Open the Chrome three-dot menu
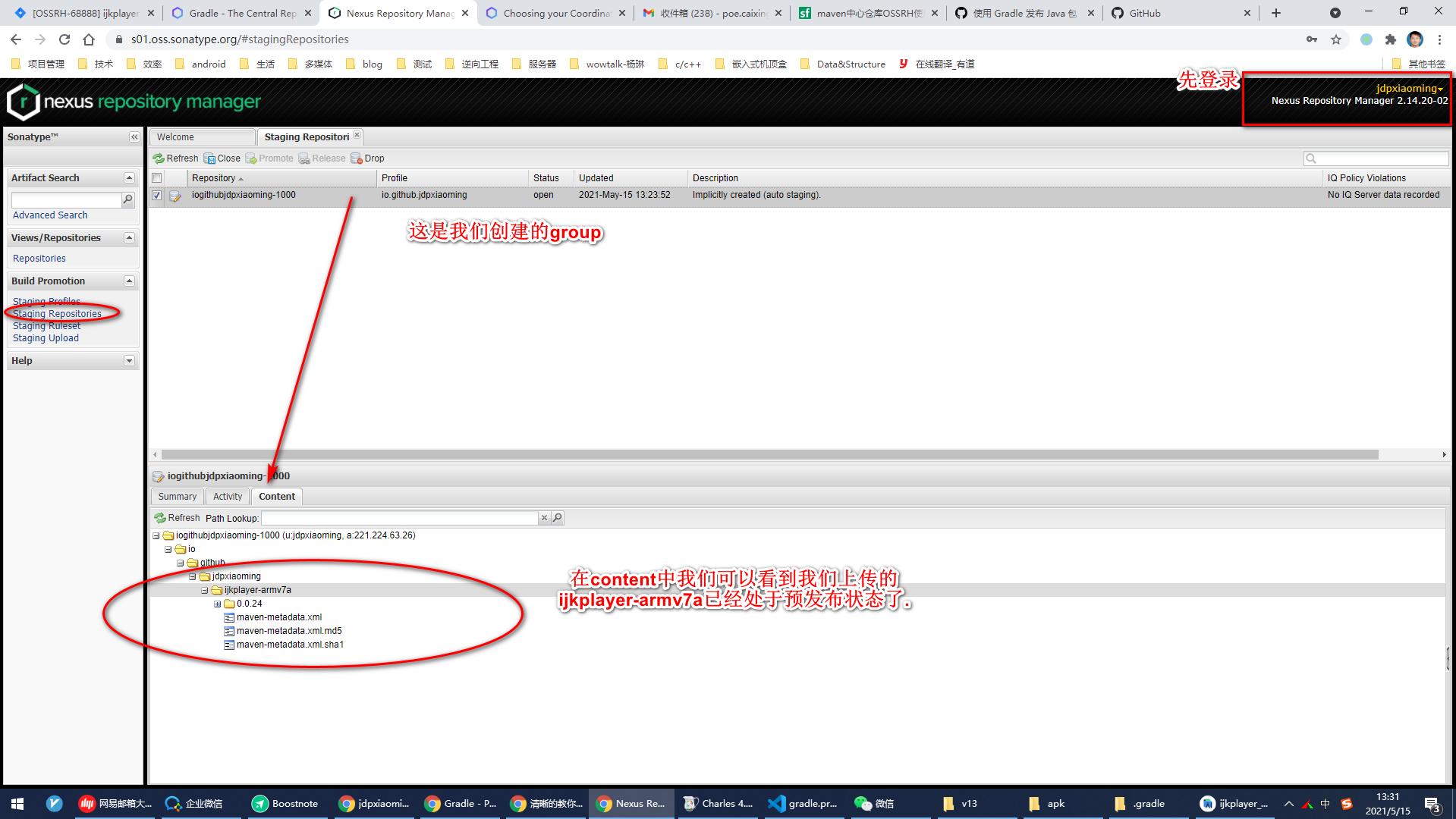Screen dimensions: 1456x819 (x=1439, y=39)
